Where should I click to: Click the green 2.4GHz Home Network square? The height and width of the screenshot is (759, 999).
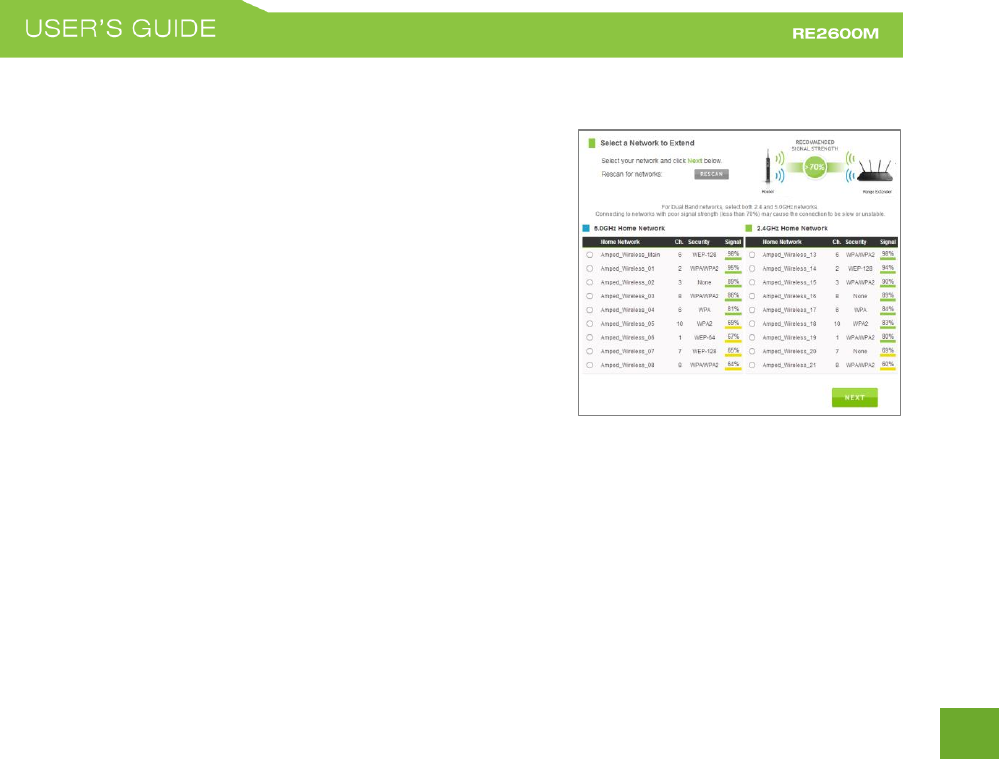point(749,228)
